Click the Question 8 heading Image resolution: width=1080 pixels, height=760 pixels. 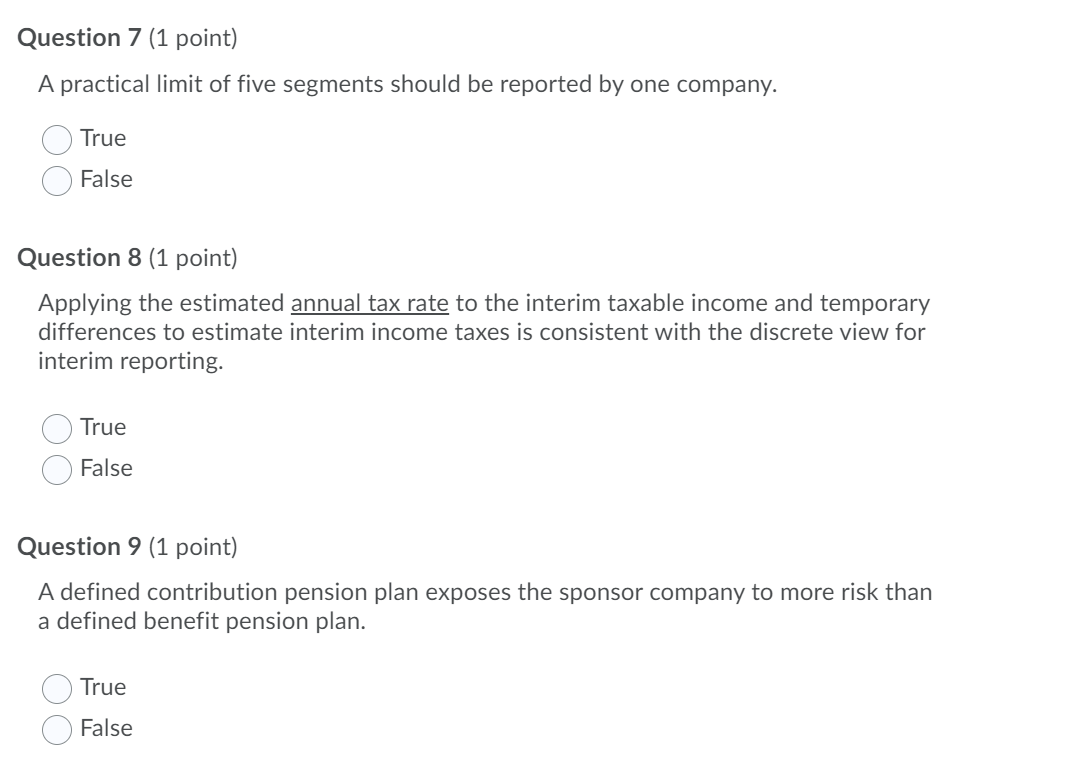click(x=75, y=257)
